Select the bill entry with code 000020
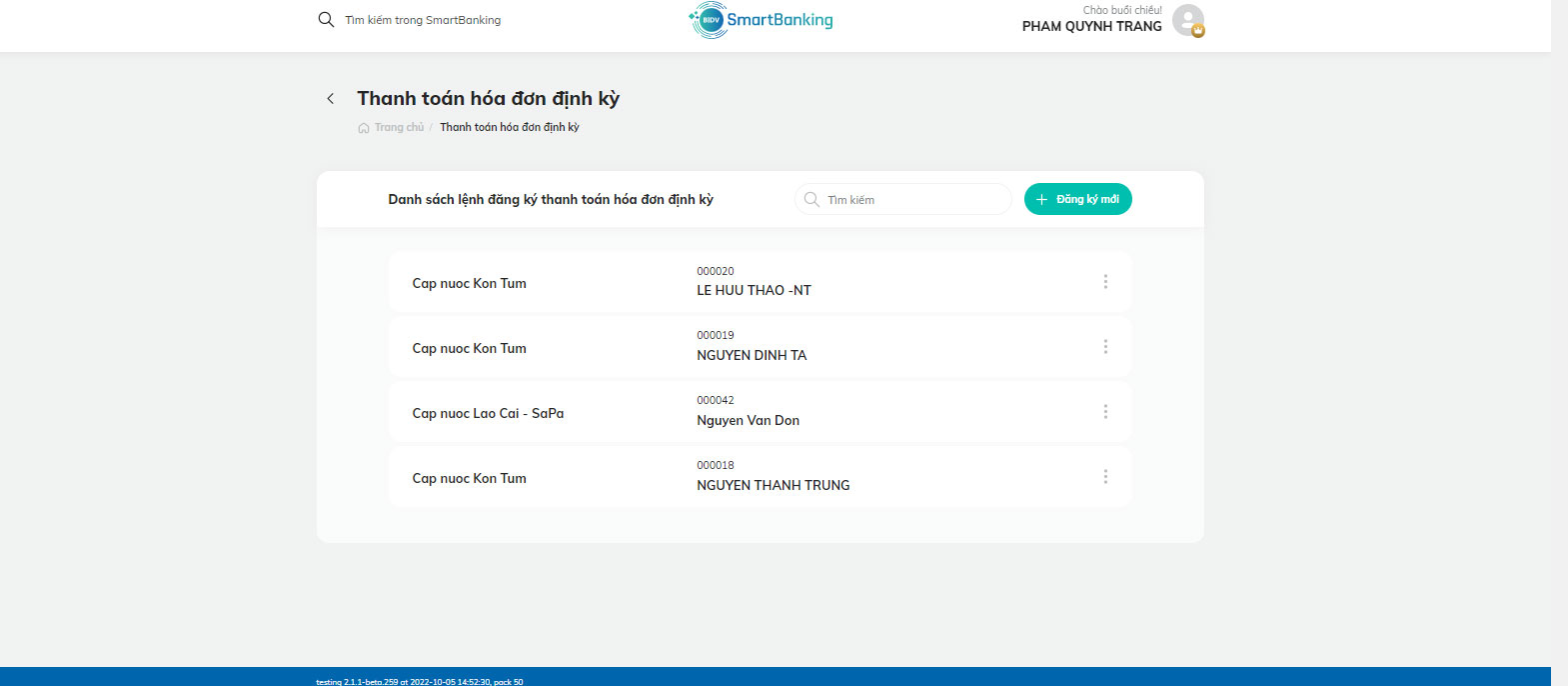This screenshot has height=686, width=1568. click(761, 282)
